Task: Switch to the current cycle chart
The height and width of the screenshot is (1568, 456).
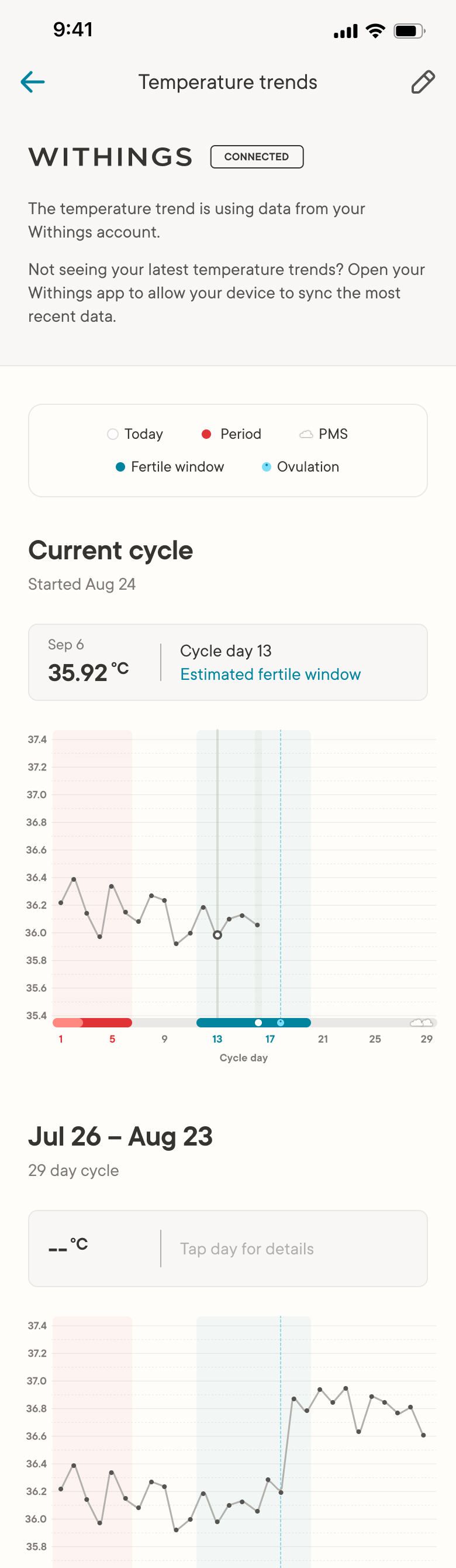Action: pyautogui.click(x=227, y=883)
